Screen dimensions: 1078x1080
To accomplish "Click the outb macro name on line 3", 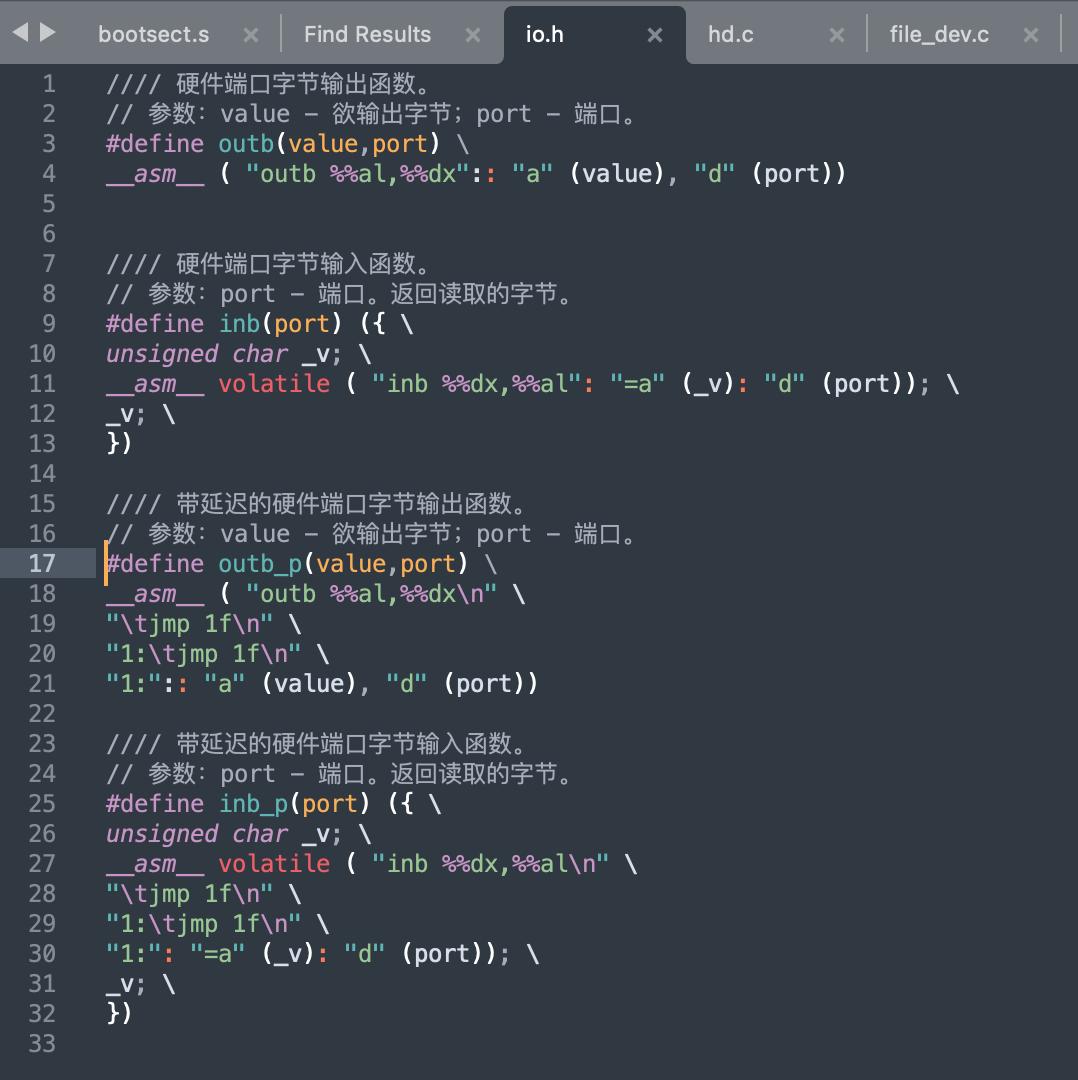I will 247,144.
